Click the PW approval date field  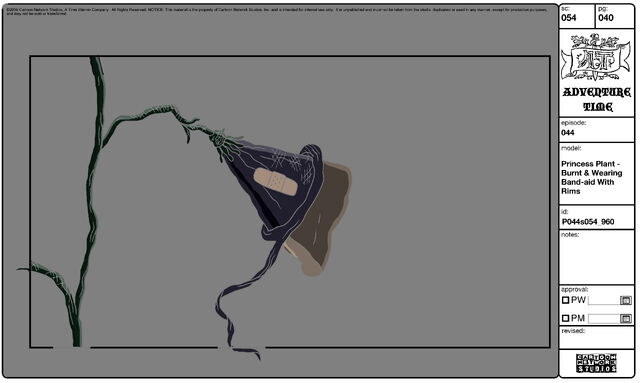604,301
